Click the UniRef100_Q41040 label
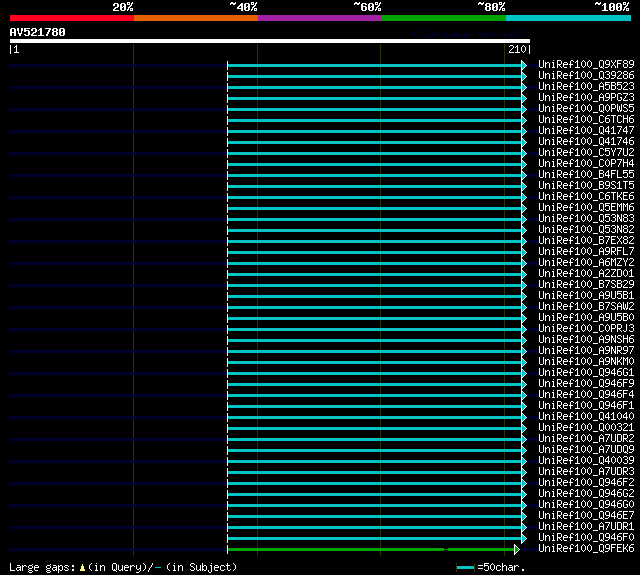Screen dimensions: 640x575 [586, 417]
